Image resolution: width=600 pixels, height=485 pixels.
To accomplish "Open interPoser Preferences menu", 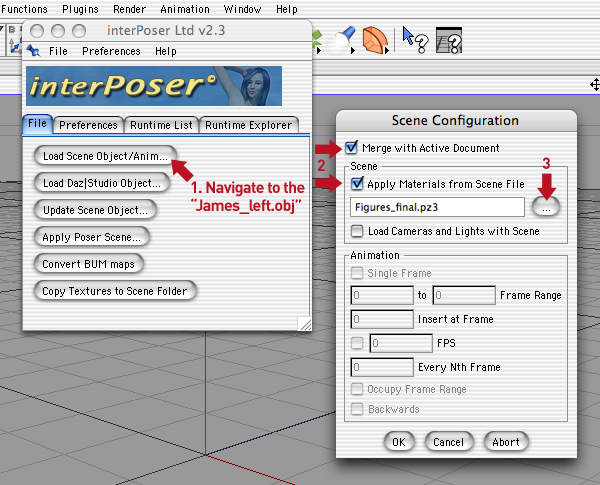I will click(111, 51).
